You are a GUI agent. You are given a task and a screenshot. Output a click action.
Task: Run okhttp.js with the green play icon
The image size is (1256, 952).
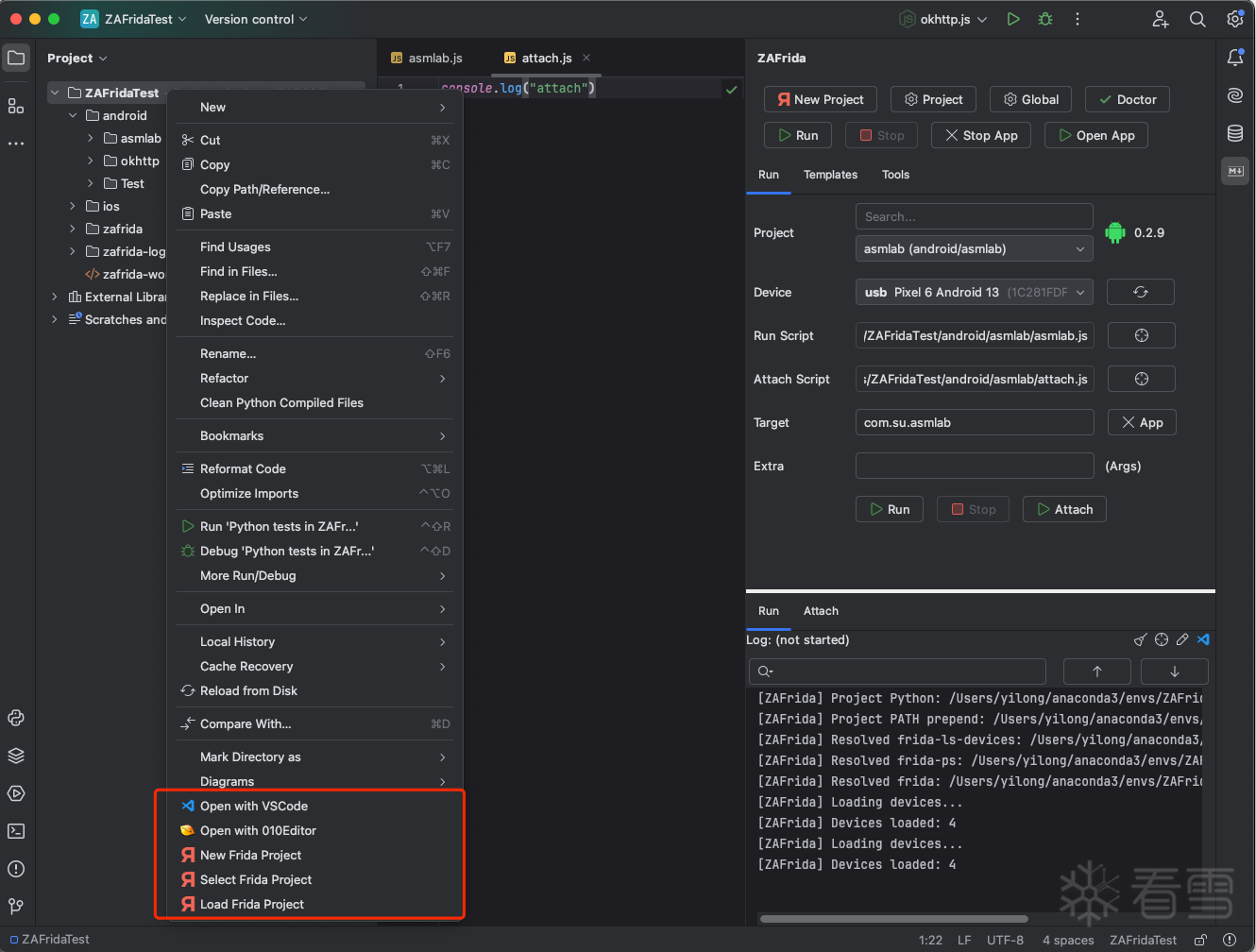(x=1013, y=19)
